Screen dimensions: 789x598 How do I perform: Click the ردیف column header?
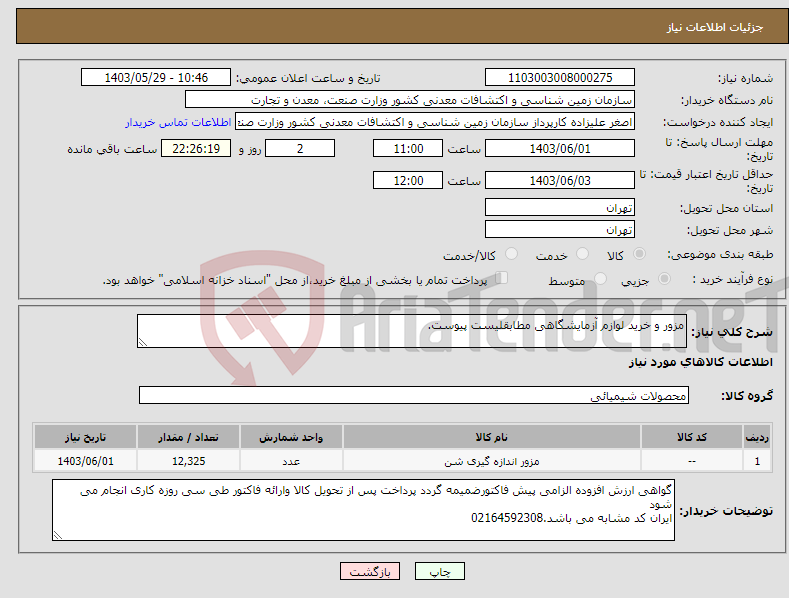(757, 437)
